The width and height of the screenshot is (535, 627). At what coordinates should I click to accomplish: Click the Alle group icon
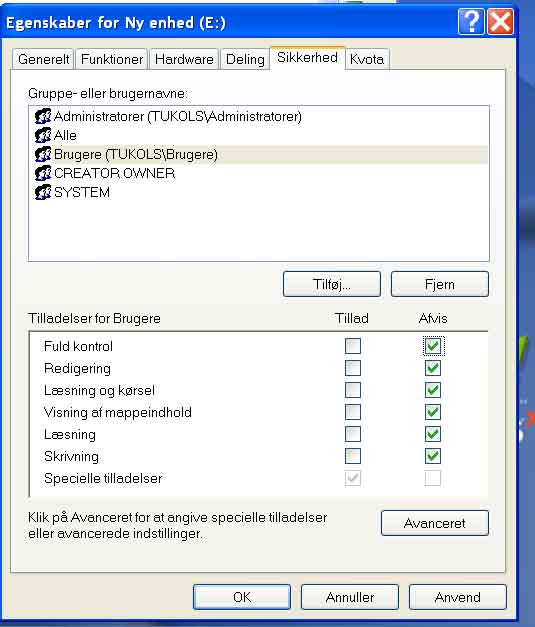[43, 135]
